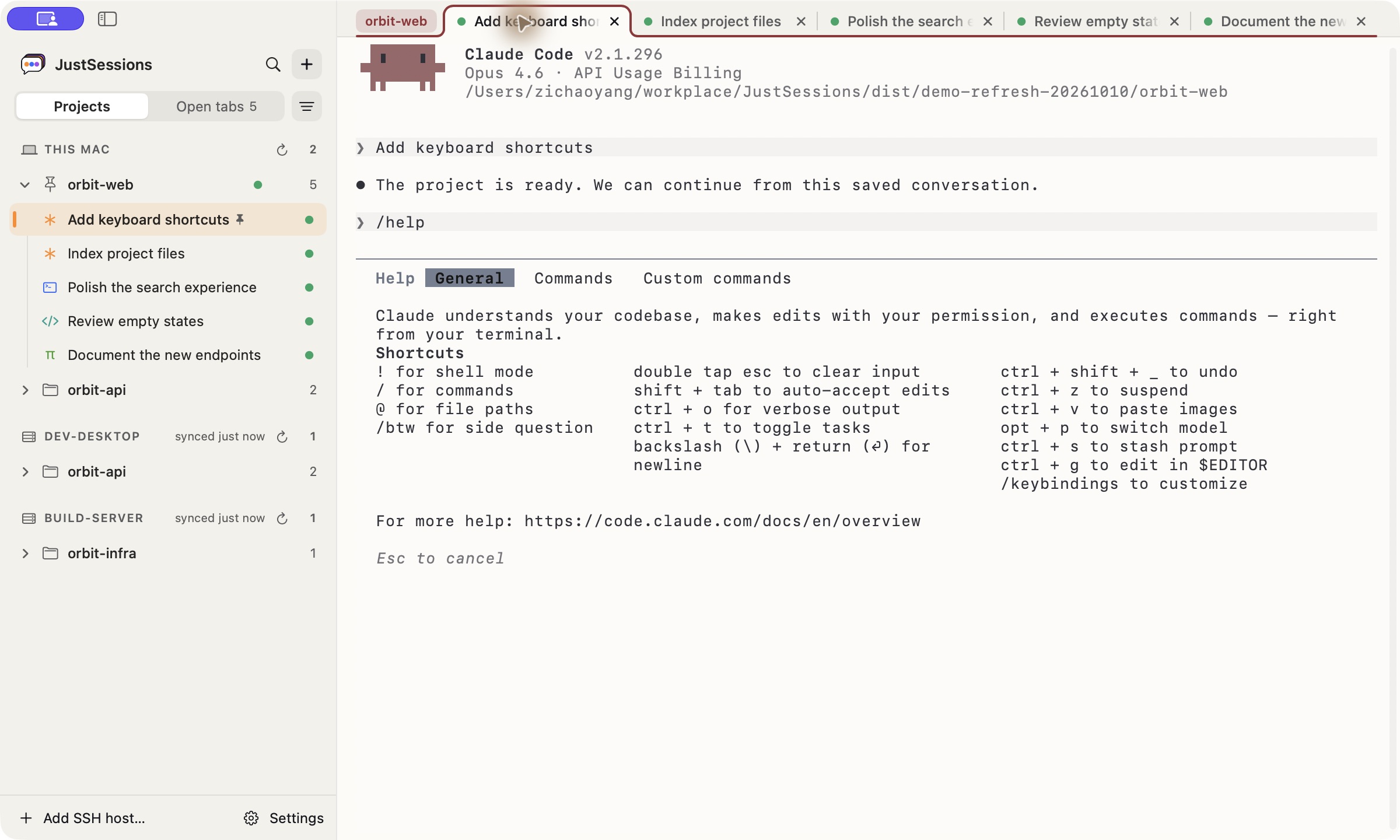Screen dimensions: 1400x840
Task: Select the General help tab
Action: click(470, 278)
